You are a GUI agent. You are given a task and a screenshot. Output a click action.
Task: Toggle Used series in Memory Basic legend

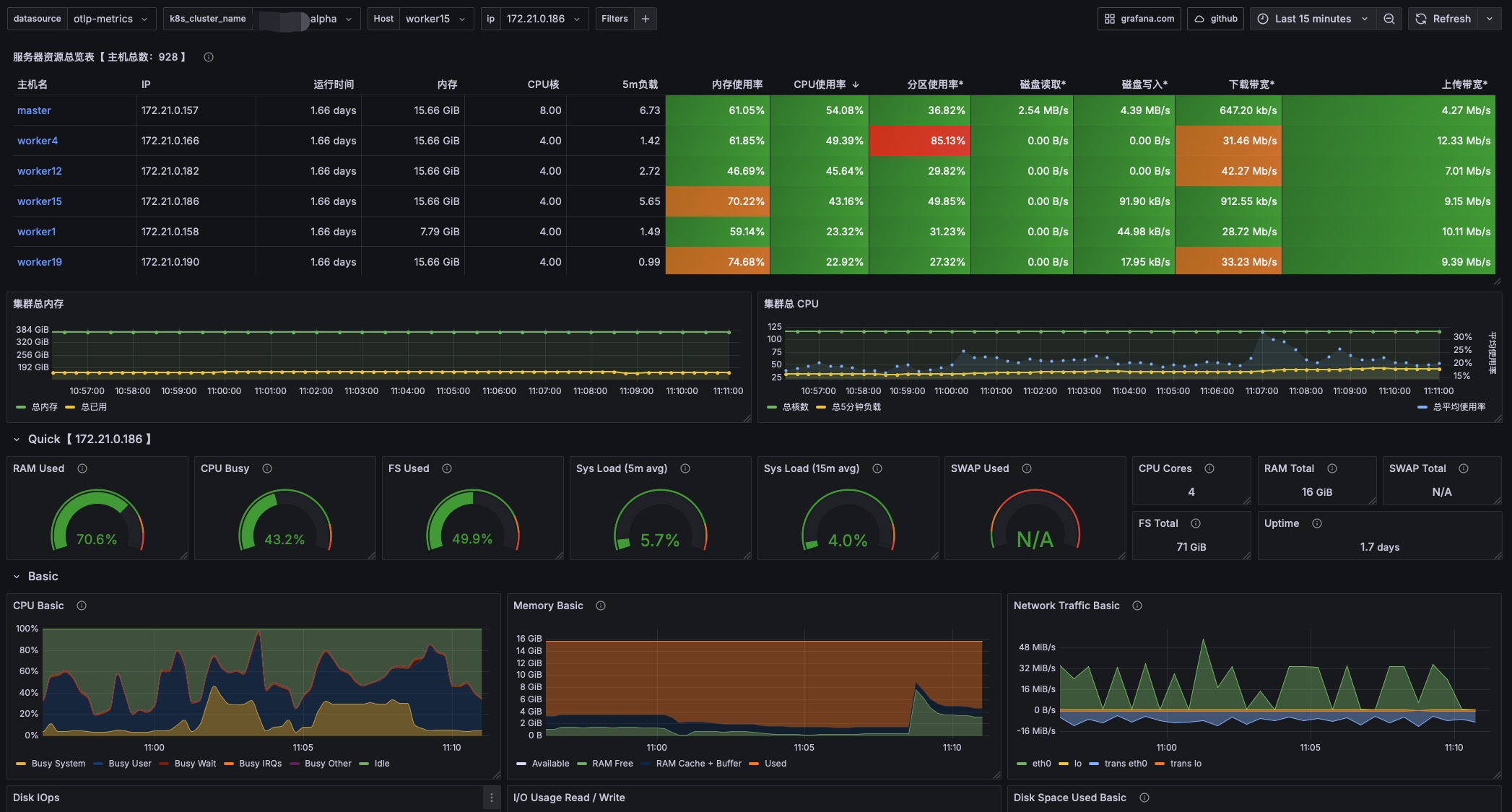coord(775,764)
